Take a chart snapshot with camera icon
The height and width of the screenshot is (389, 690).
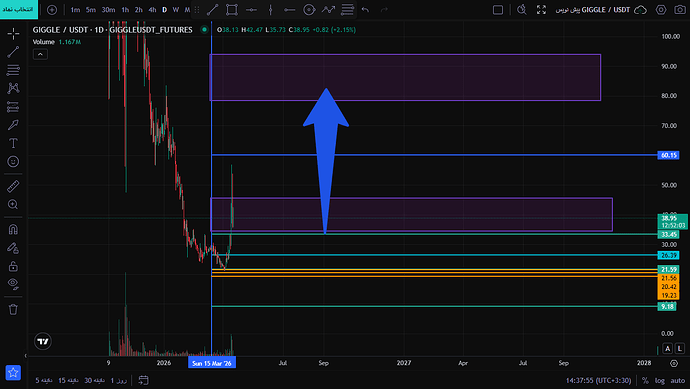[x=680, y=10]
